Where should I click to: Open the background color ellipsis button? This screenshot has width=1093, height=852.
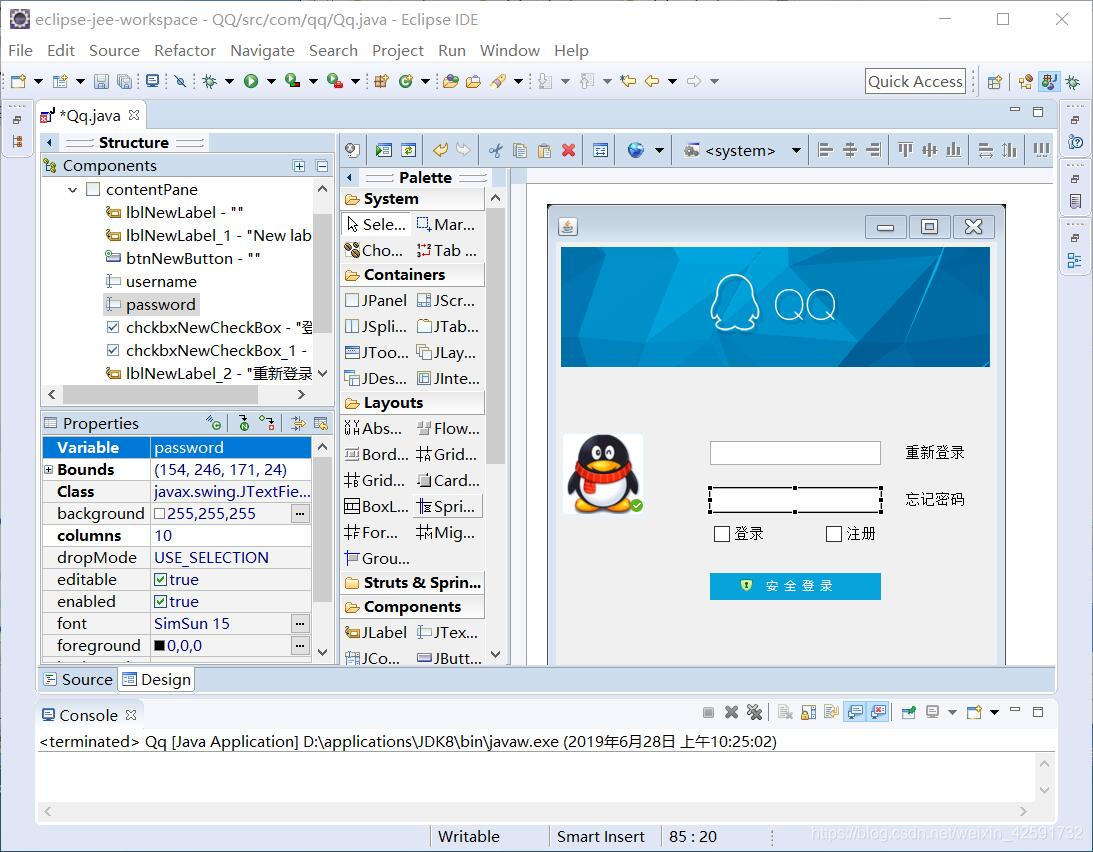click(300, 514)
